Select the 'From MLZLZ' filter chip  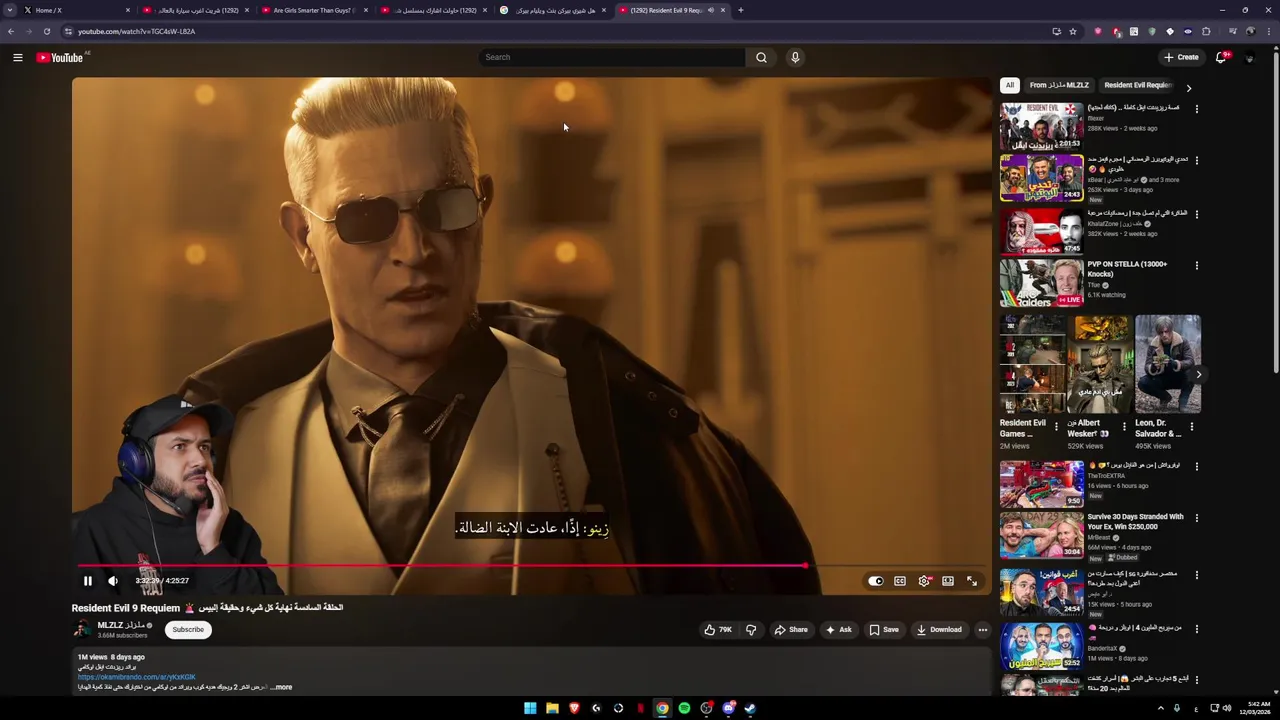point(1059,85)
